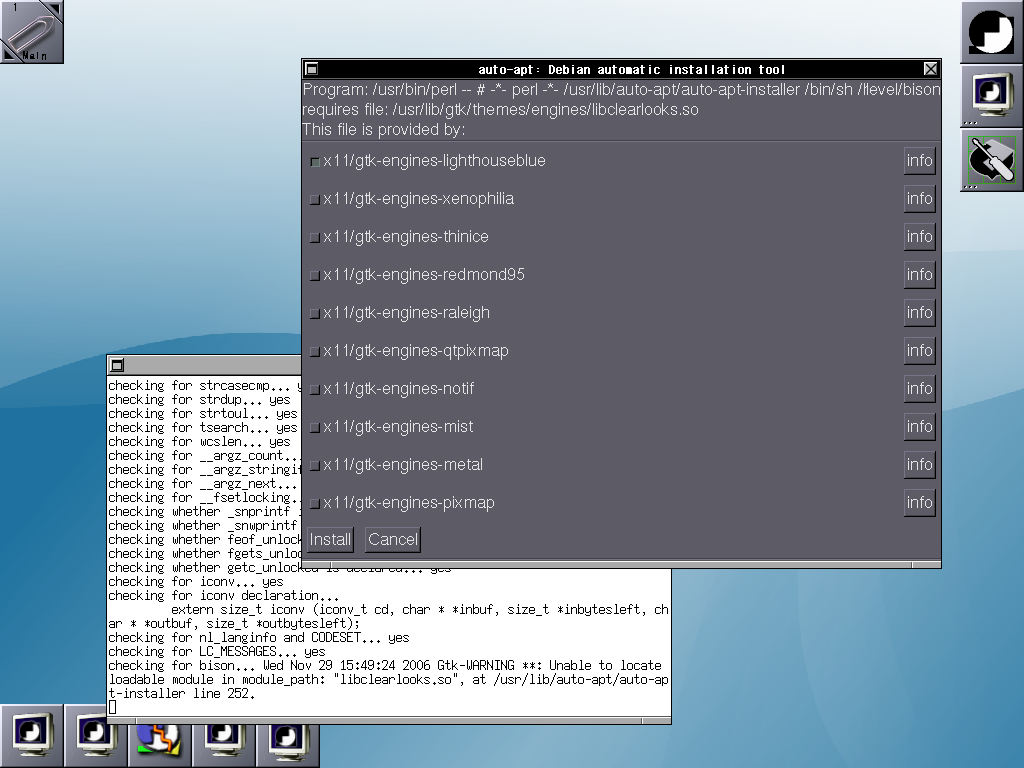Click terminal line 'checking for iconv... yes'
This screenshot has height=768, width=1024.
point(196,581)
